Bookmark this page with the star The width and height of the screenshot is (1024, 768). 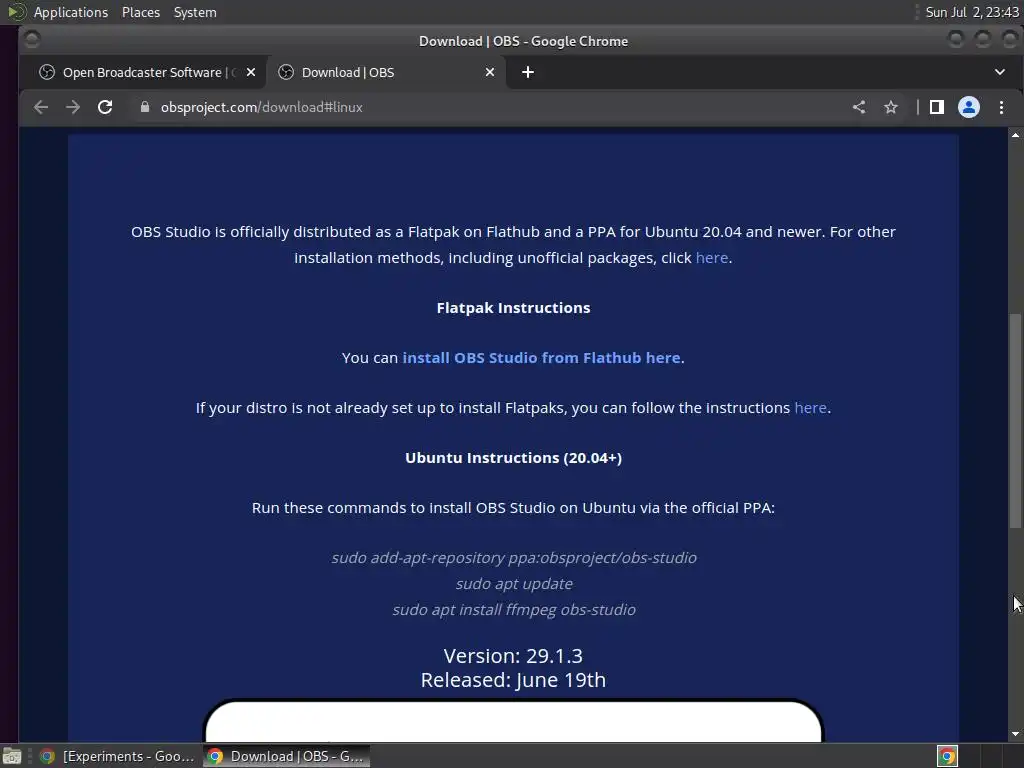[x=891, y=107]
